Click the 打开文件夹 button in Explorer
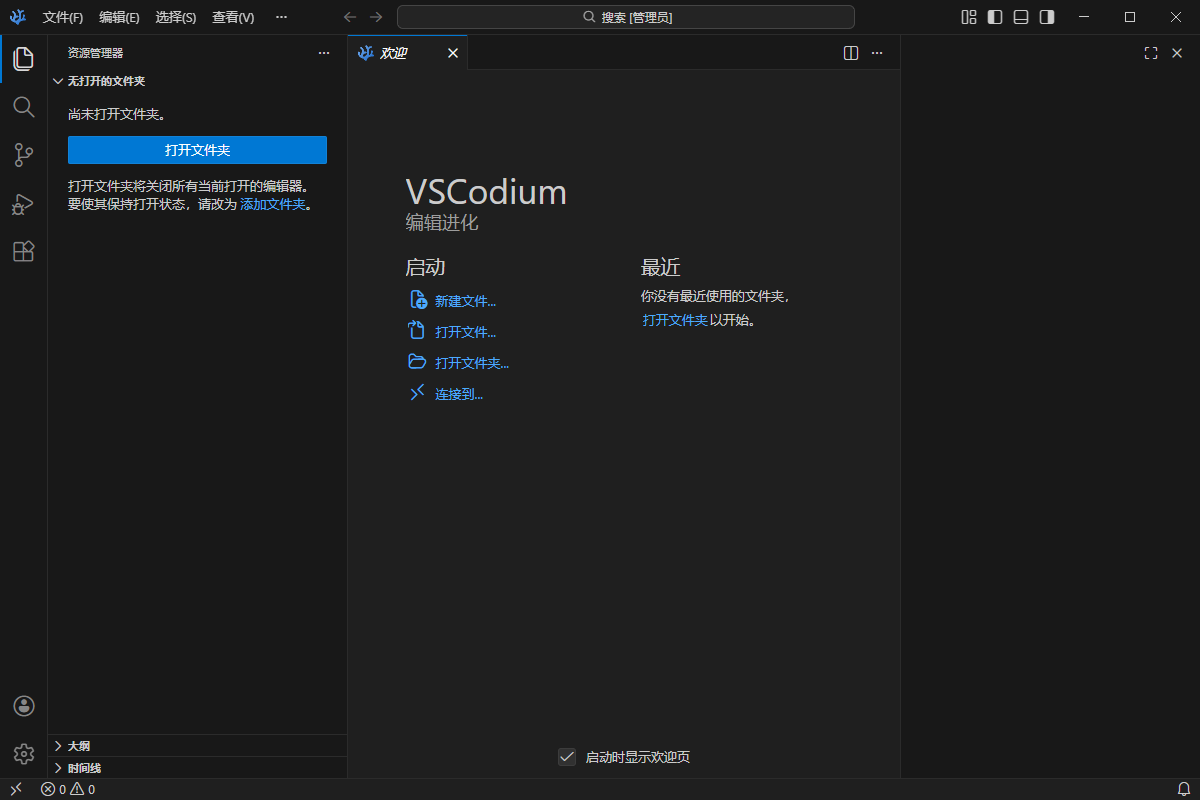1200x800 pixels. pos(197,149)
